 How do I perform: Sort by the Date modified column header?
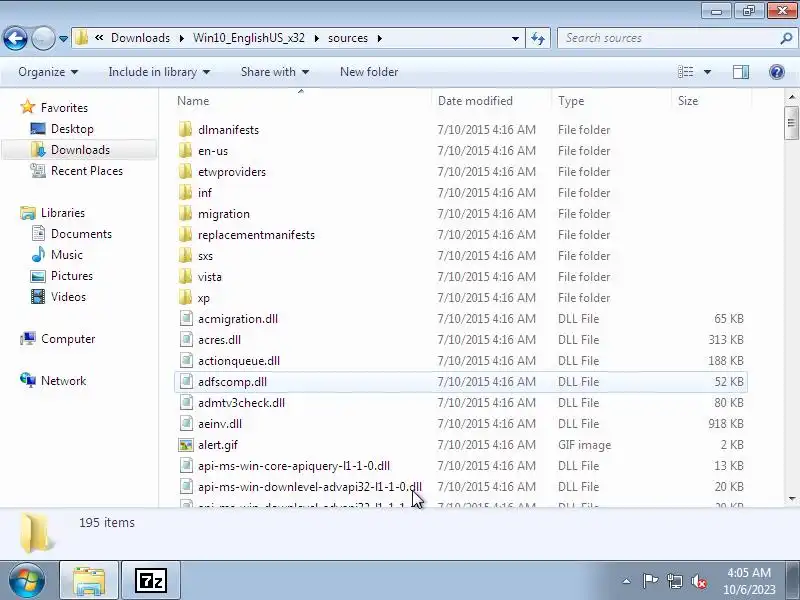[x=475, y=101]
